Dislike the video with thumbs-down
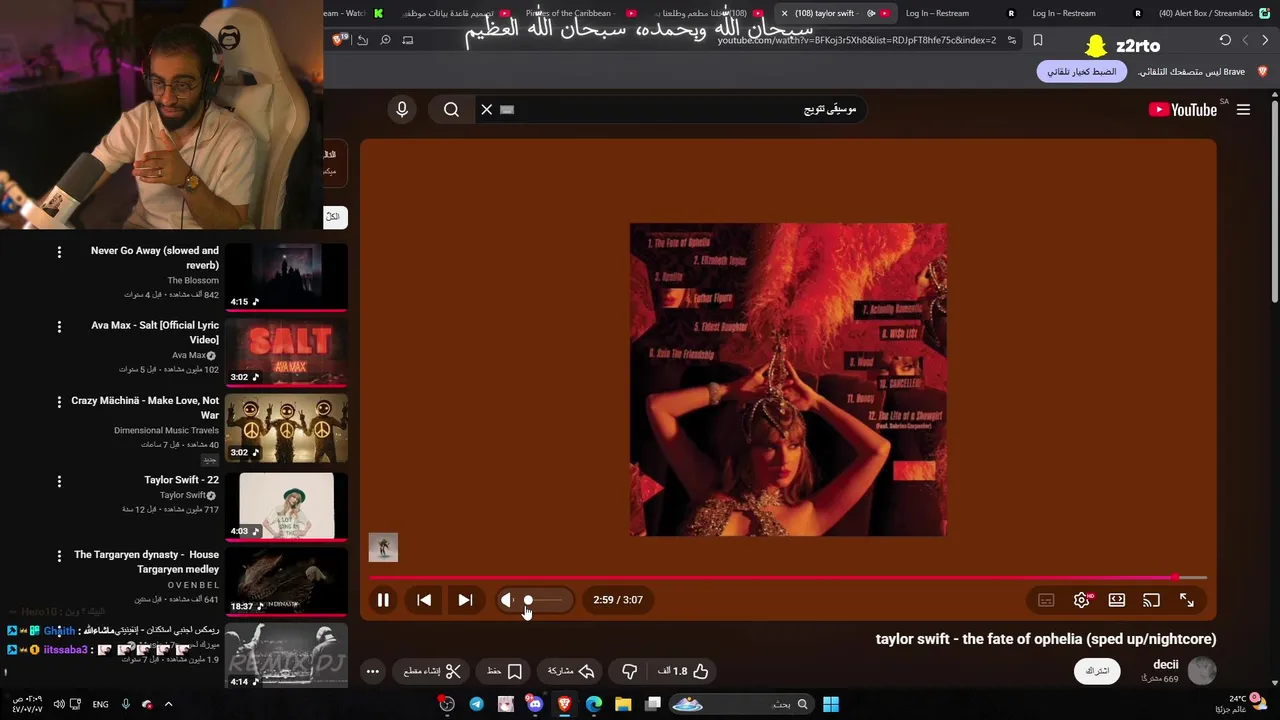 click(629, 671)
